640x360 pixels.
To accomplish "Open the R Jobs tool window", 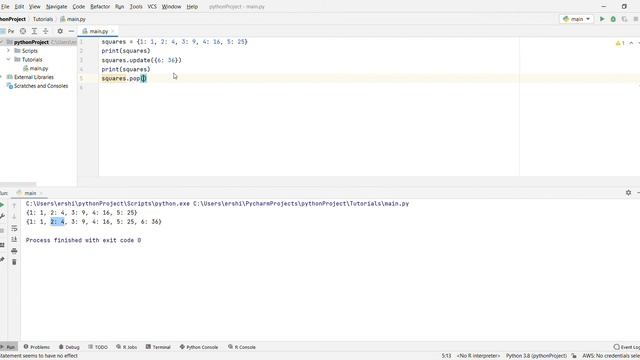I will [127, 347].
